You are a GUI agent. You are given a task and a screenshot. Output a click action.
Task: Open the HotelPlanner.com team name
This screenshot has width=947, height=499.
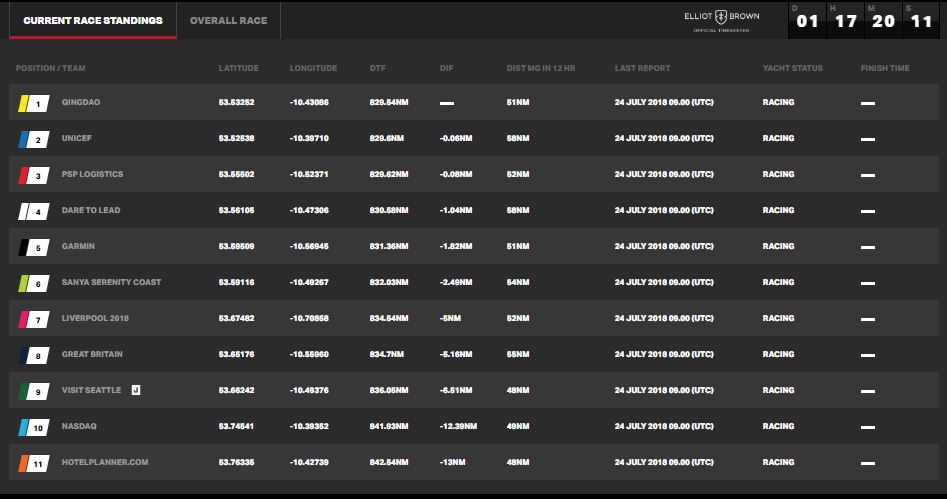[x=105, y=462]
